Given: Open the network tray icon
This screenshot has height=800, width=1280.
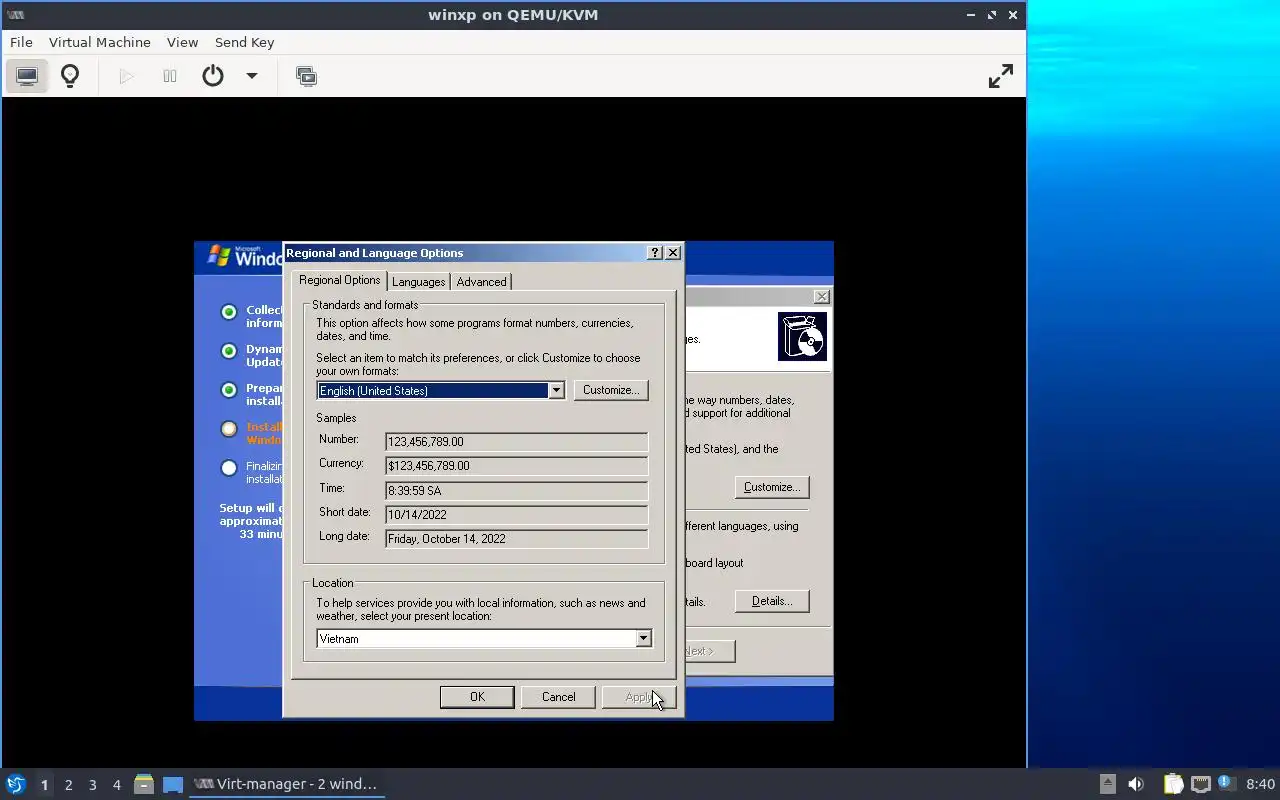Looking at the screenshot, I should click(x=1200, y=784).
